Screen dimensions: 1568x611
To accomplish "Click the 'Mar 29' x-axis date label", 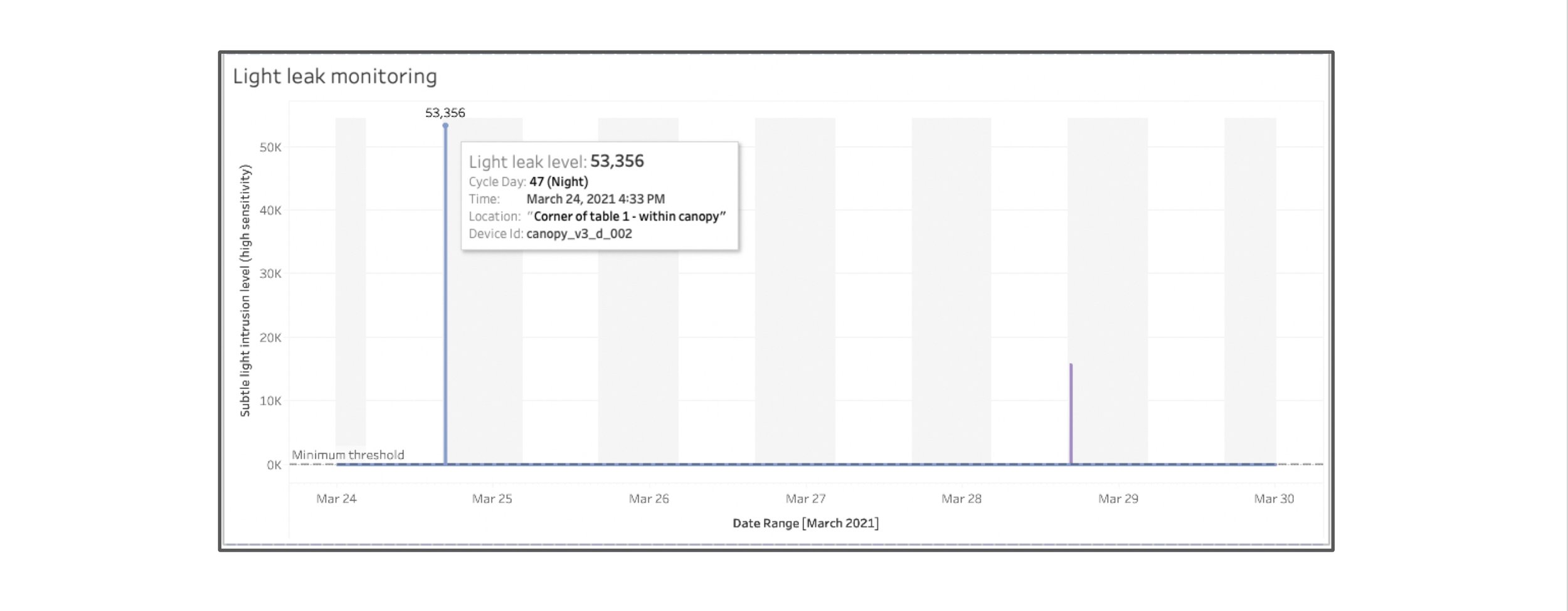I will [x=1118, y=499].
